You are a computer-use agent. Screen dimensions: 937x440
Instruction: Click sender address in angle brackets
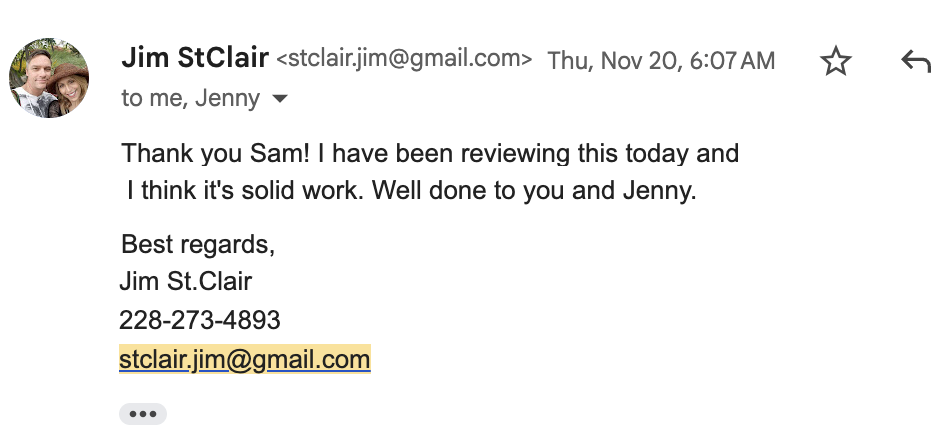[403, 59]
